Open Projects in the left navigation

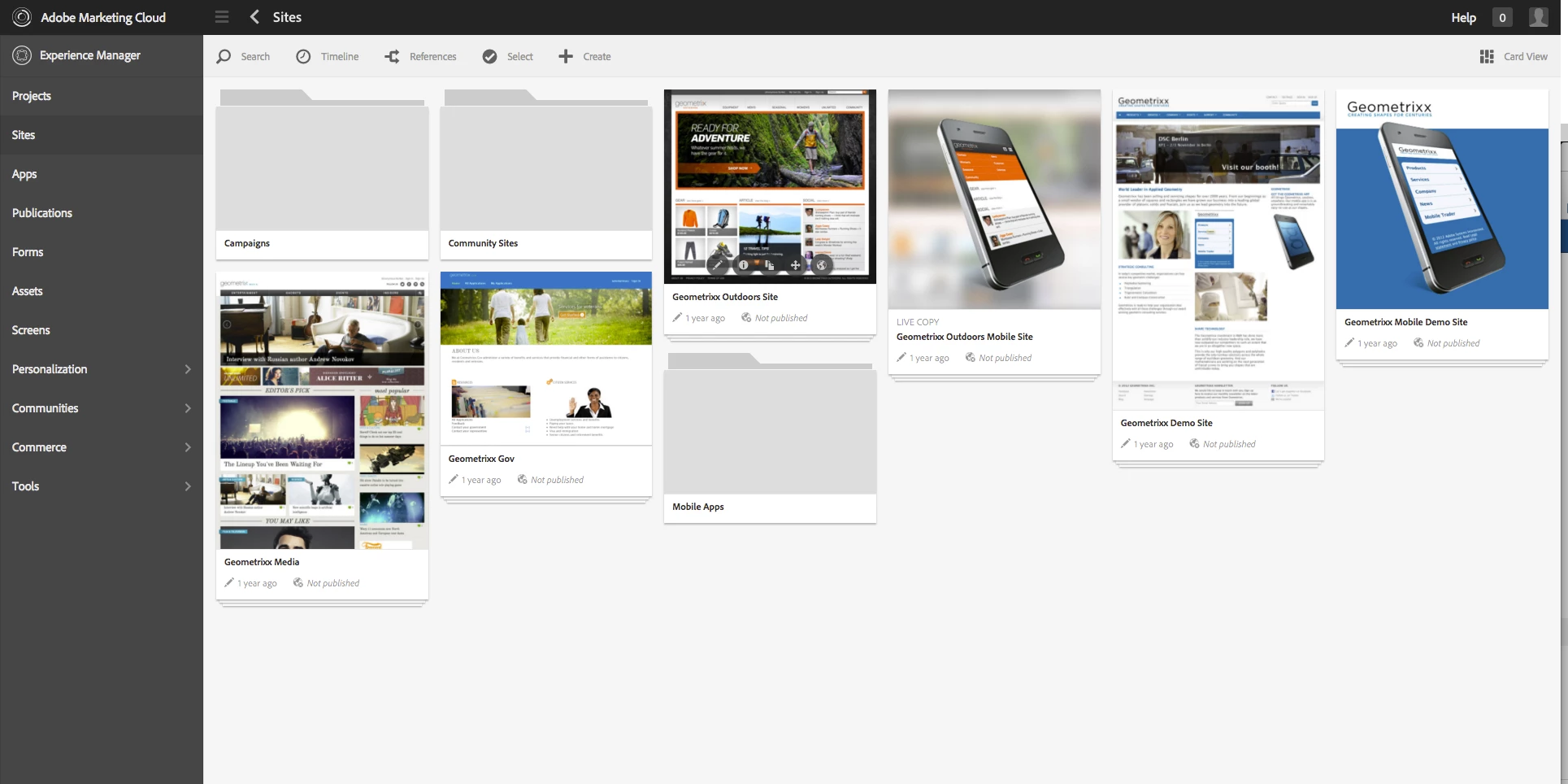tap(102, 96)
